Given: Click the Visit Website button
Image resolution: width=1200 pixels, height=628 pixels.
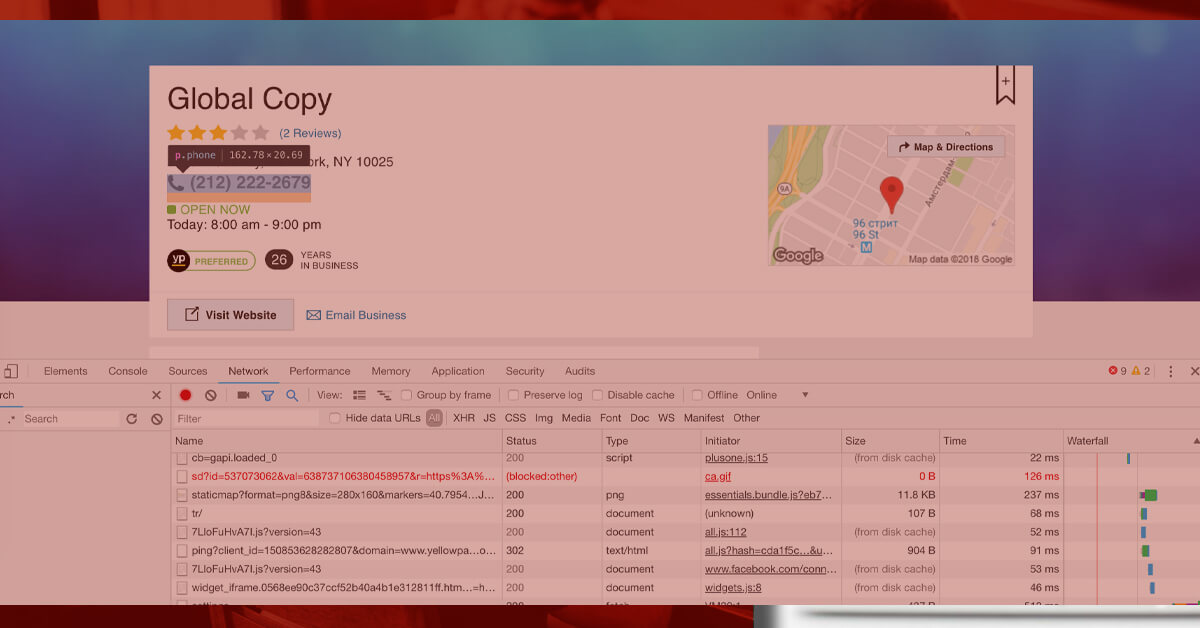Looking at the screenshot, I should (230, 314).
